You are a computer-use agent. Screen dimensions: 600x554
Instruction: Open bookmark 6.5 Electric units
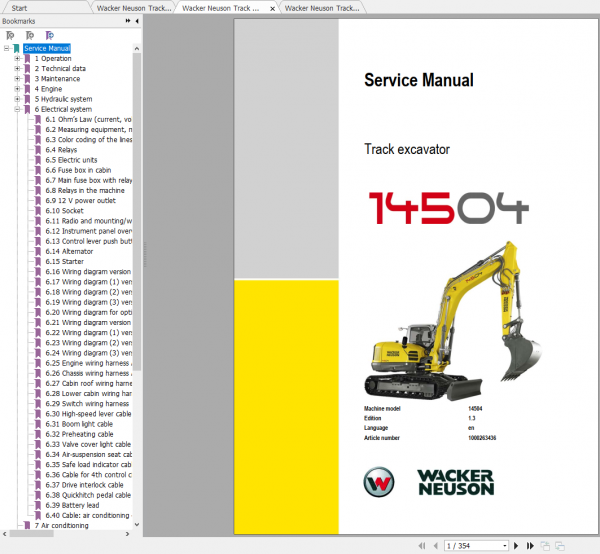pos(71,160)
